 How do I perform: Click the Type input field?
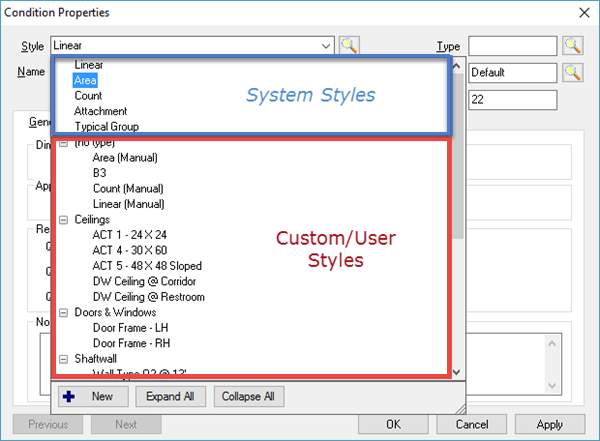pos(512,46)
